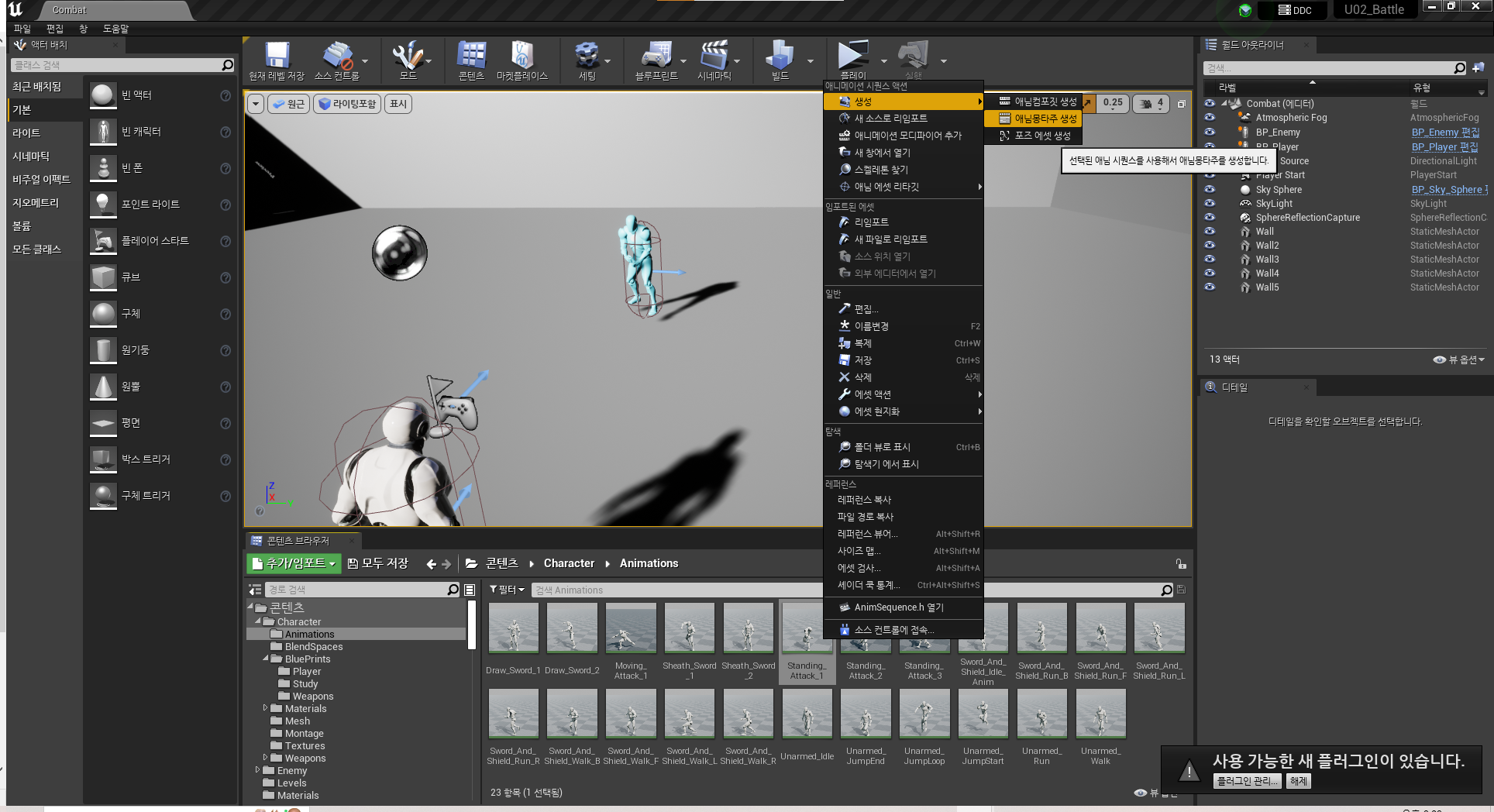Select the Cube primitive icon
The height and width of the screenshot is (812, 1494).
point(103,277)
